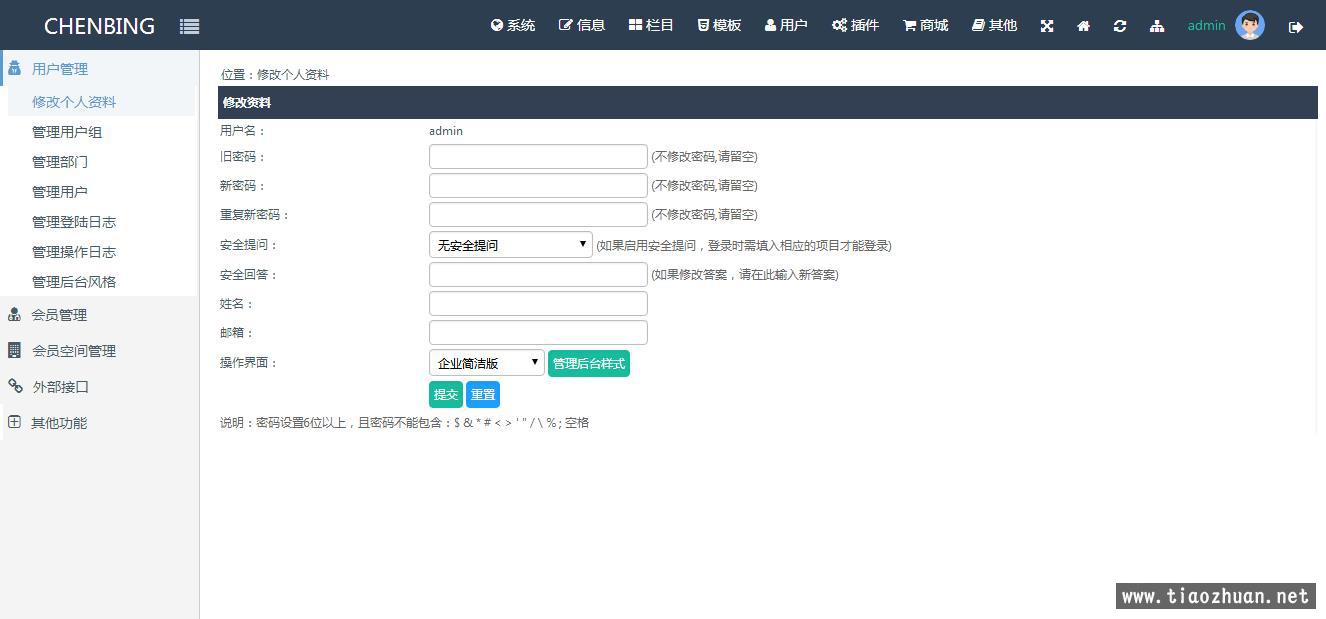Open the 安全提问 dropdown
This screenshot has height=619, width=1326.
511,245
